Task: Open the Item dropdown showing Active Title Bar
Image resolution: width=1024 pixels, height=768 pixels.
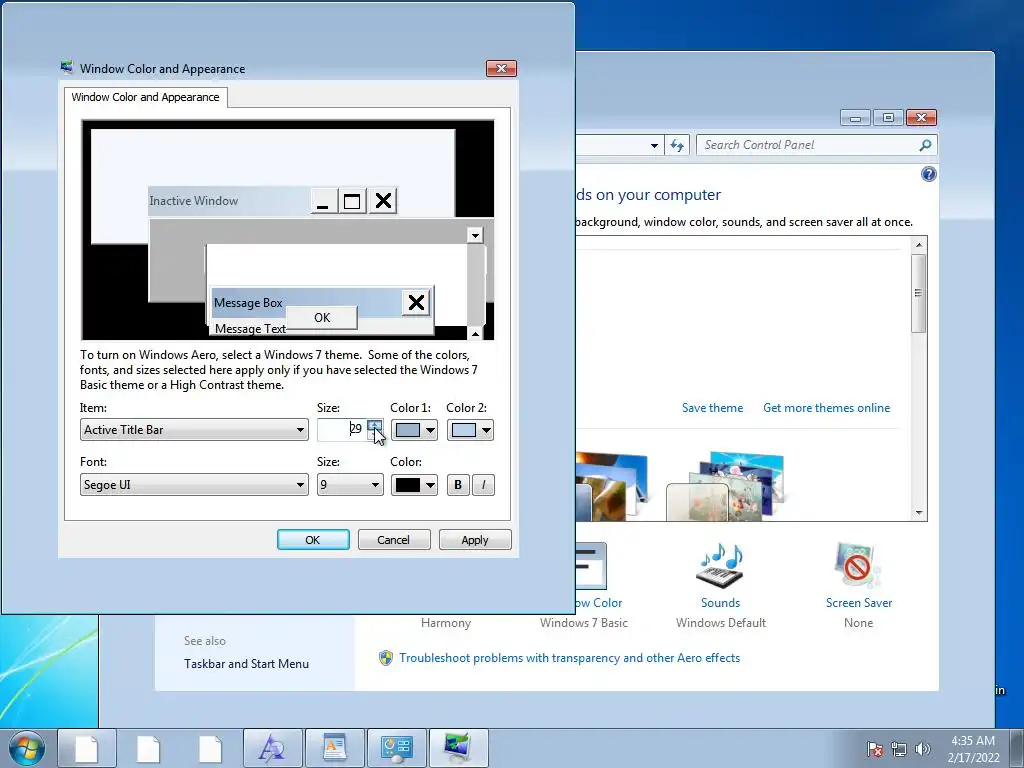Action: pos(194,430)
